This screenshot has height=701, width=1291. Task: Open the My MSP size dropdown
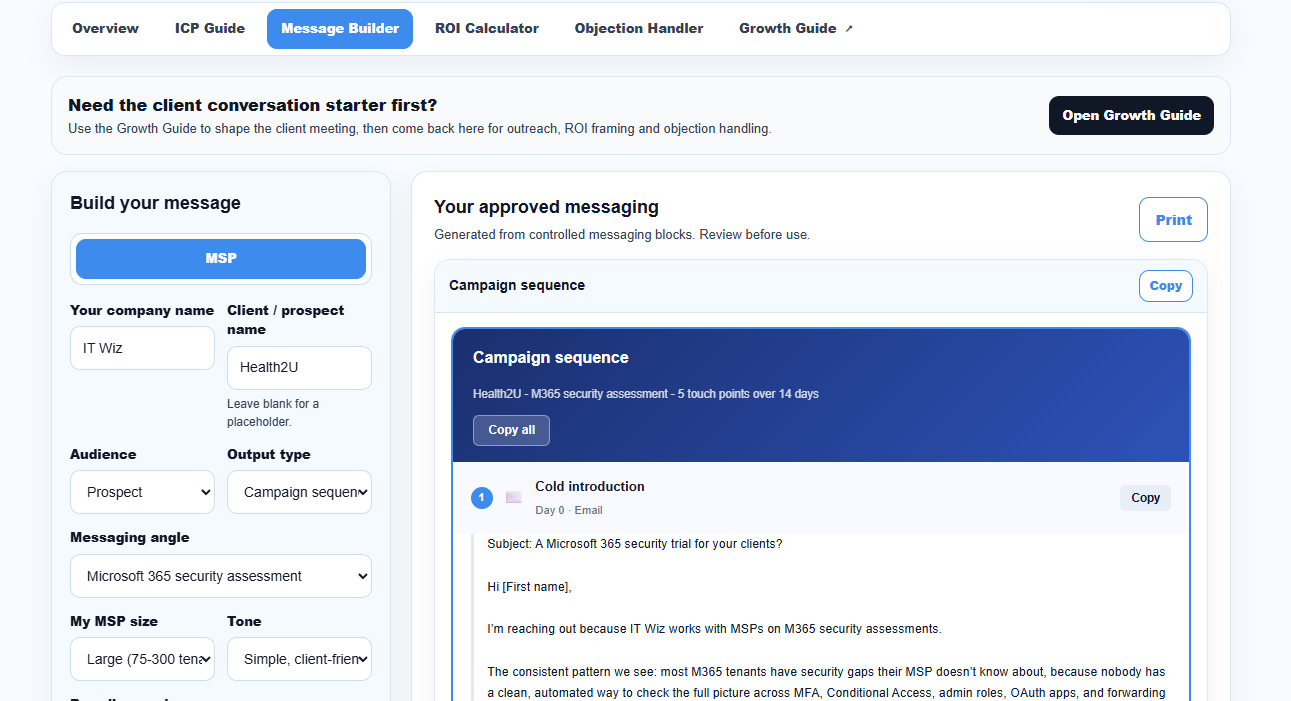click(142, 659)
